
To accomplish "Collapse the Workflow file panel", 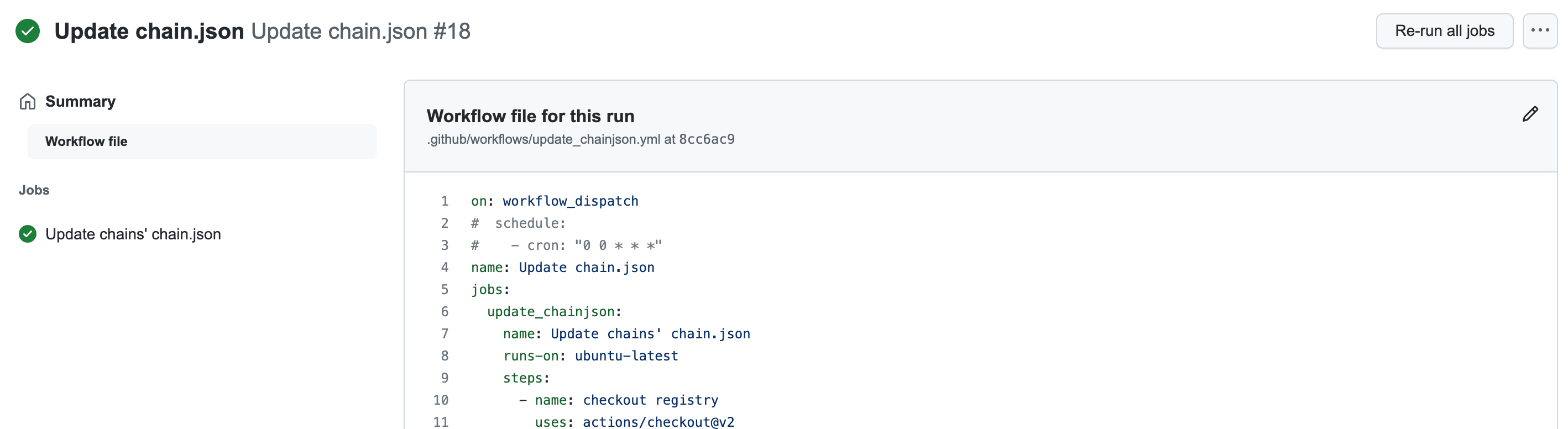I will click(530, 116).
